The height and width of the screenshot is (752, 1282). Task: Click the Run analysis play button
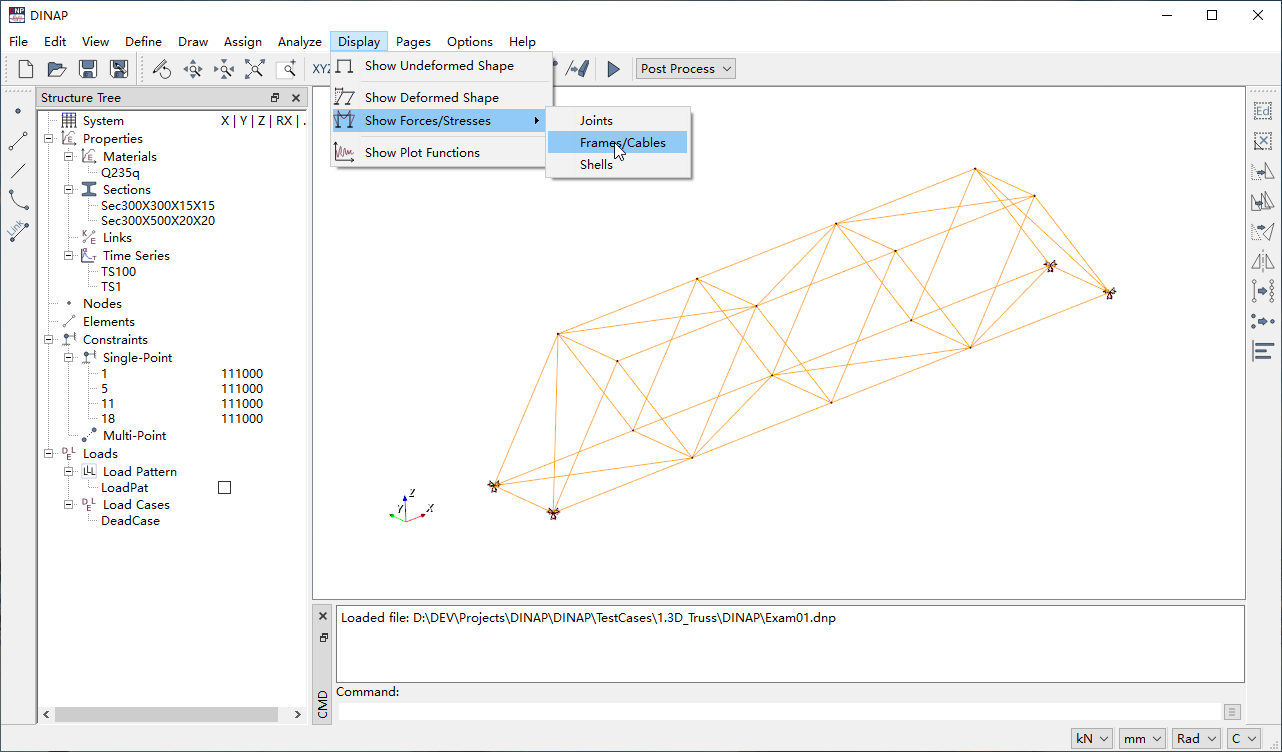click(x=613, y=69)
